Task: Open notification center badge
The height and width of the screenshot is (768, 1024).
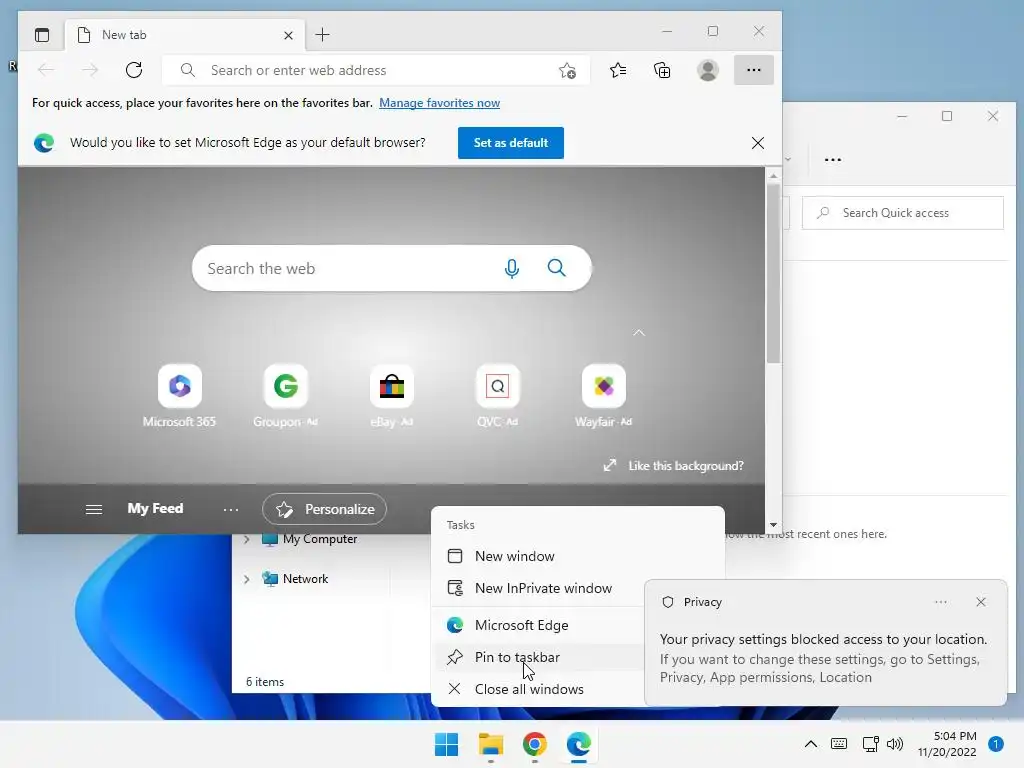Action: pos(996,744)
